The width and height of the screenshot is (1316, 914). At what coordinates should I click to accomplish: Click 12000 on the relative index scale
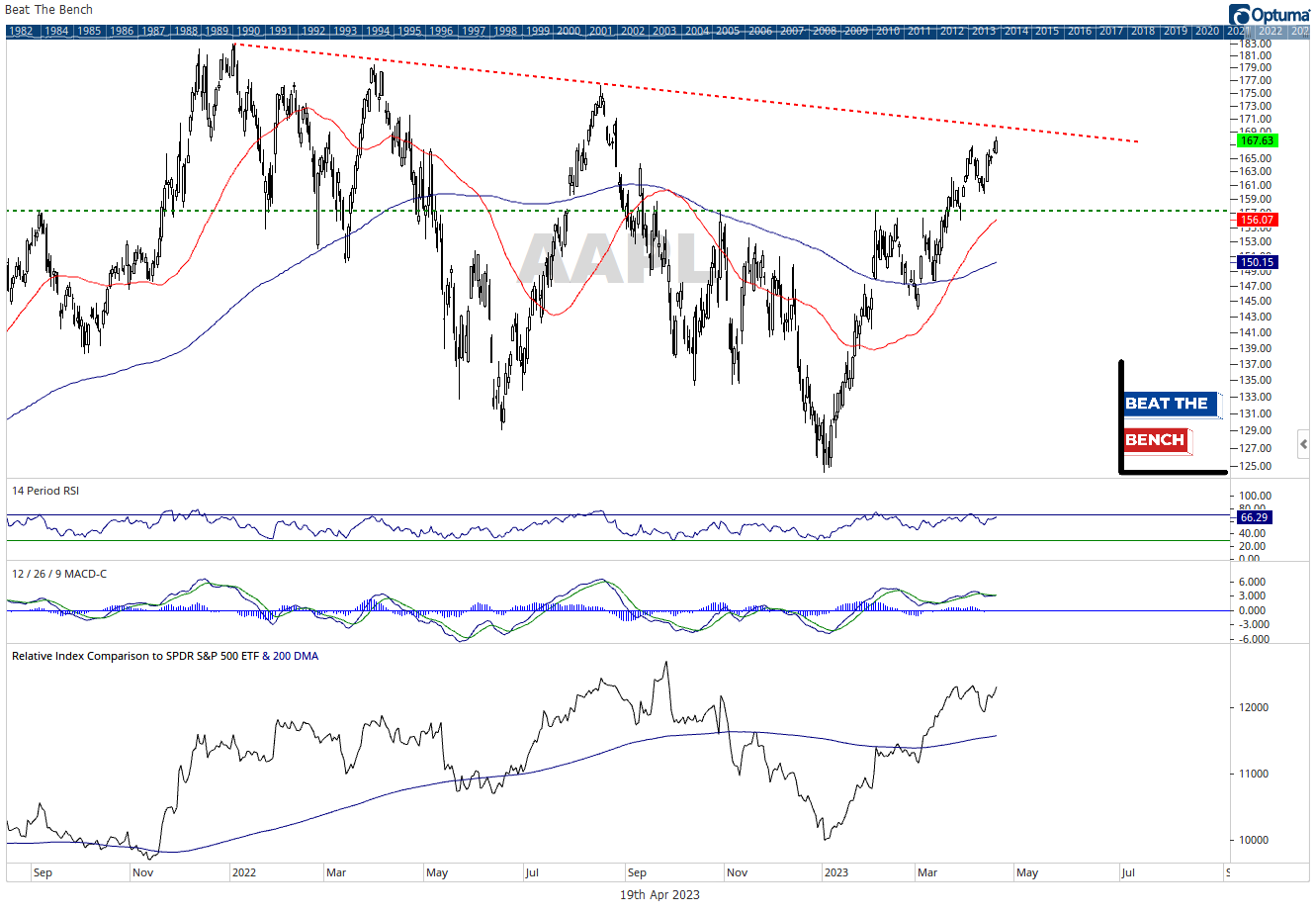coord(1253,707)
